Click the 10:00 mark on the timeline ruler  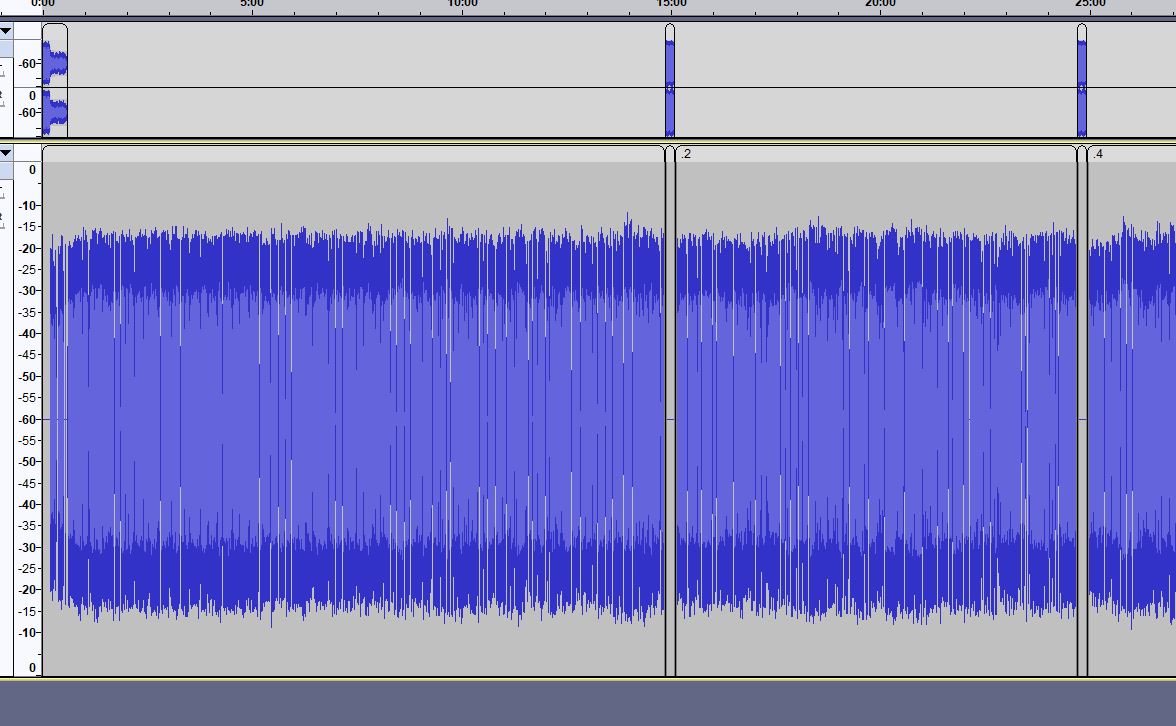[x=462, y=4]
